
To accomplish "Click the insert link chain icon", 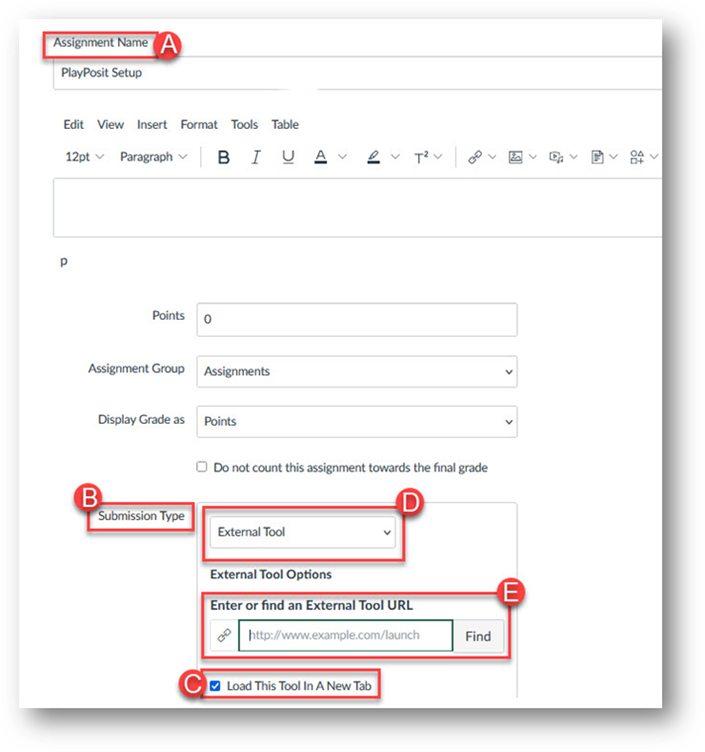I will click(x=475, y=157).
